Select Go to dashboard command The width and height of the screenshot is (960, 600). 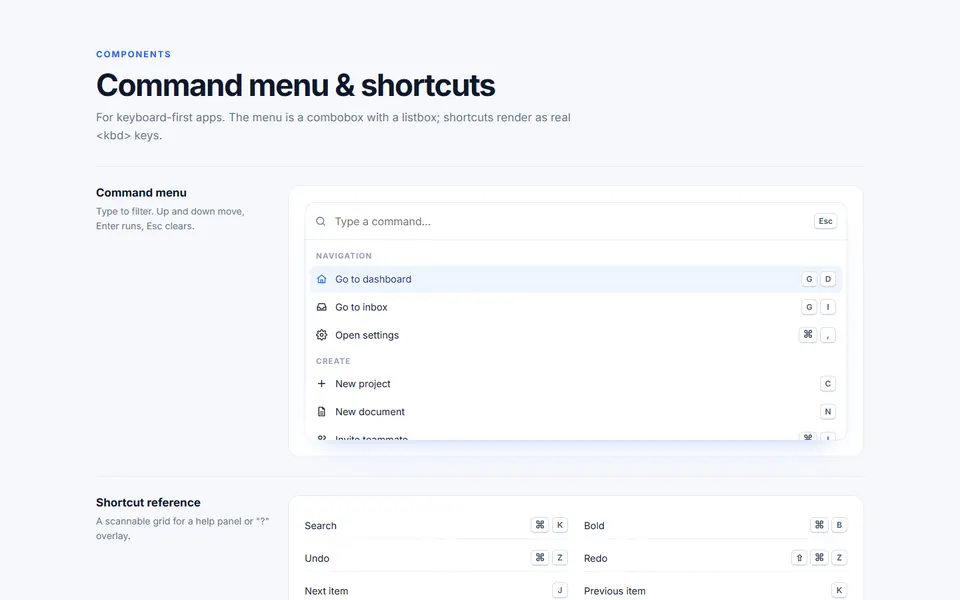pyautogui.click(x=576, y=279)
